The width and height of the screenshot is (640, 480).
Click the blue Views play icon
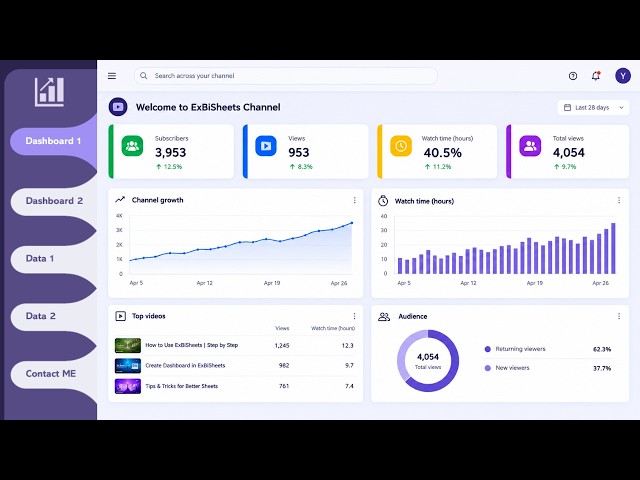coord(266,146)
